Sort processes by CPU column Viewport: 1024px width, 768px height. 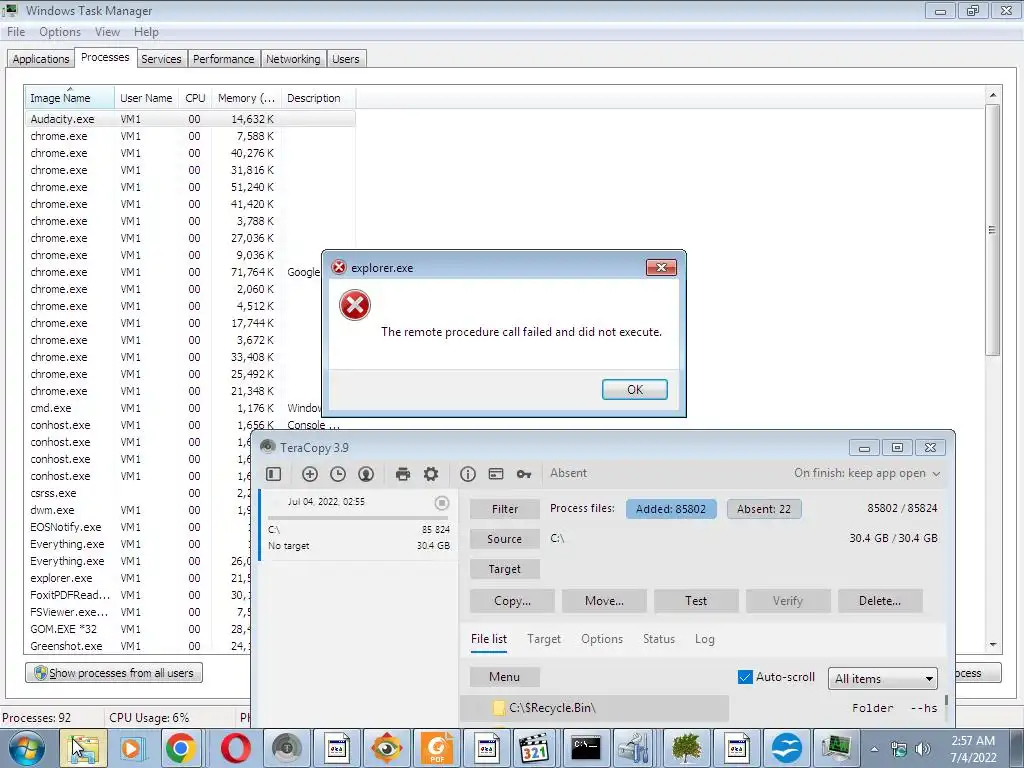195,98
